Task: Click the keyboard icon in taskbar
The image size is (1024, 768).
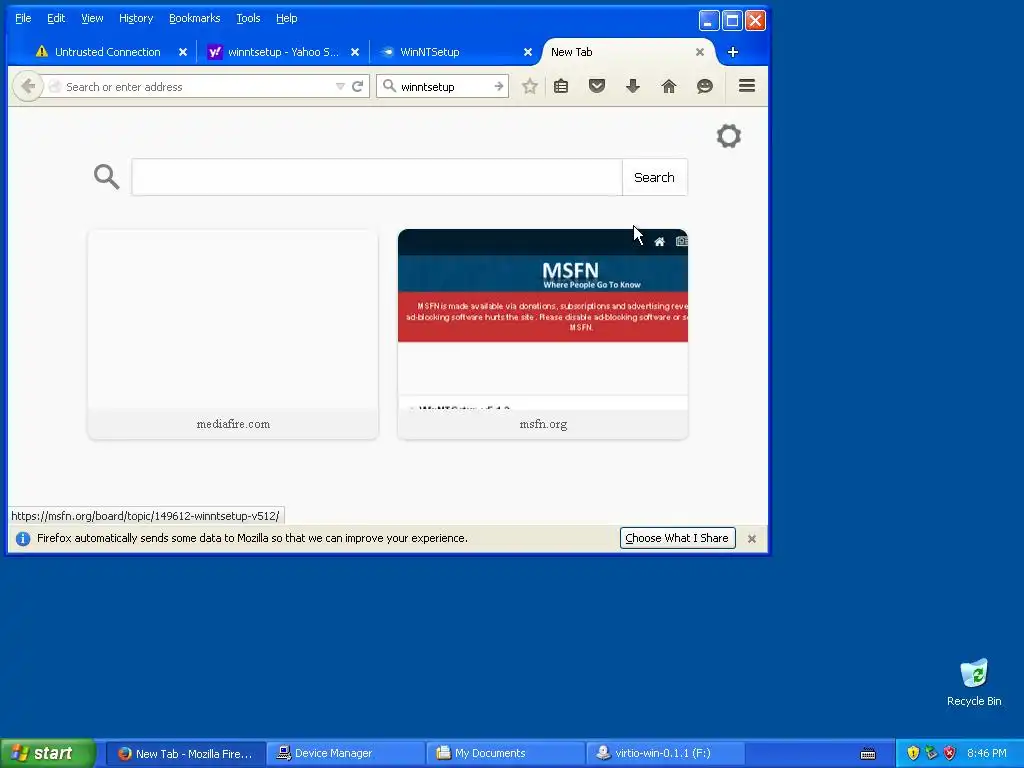Action: click(x=868, y=754)
